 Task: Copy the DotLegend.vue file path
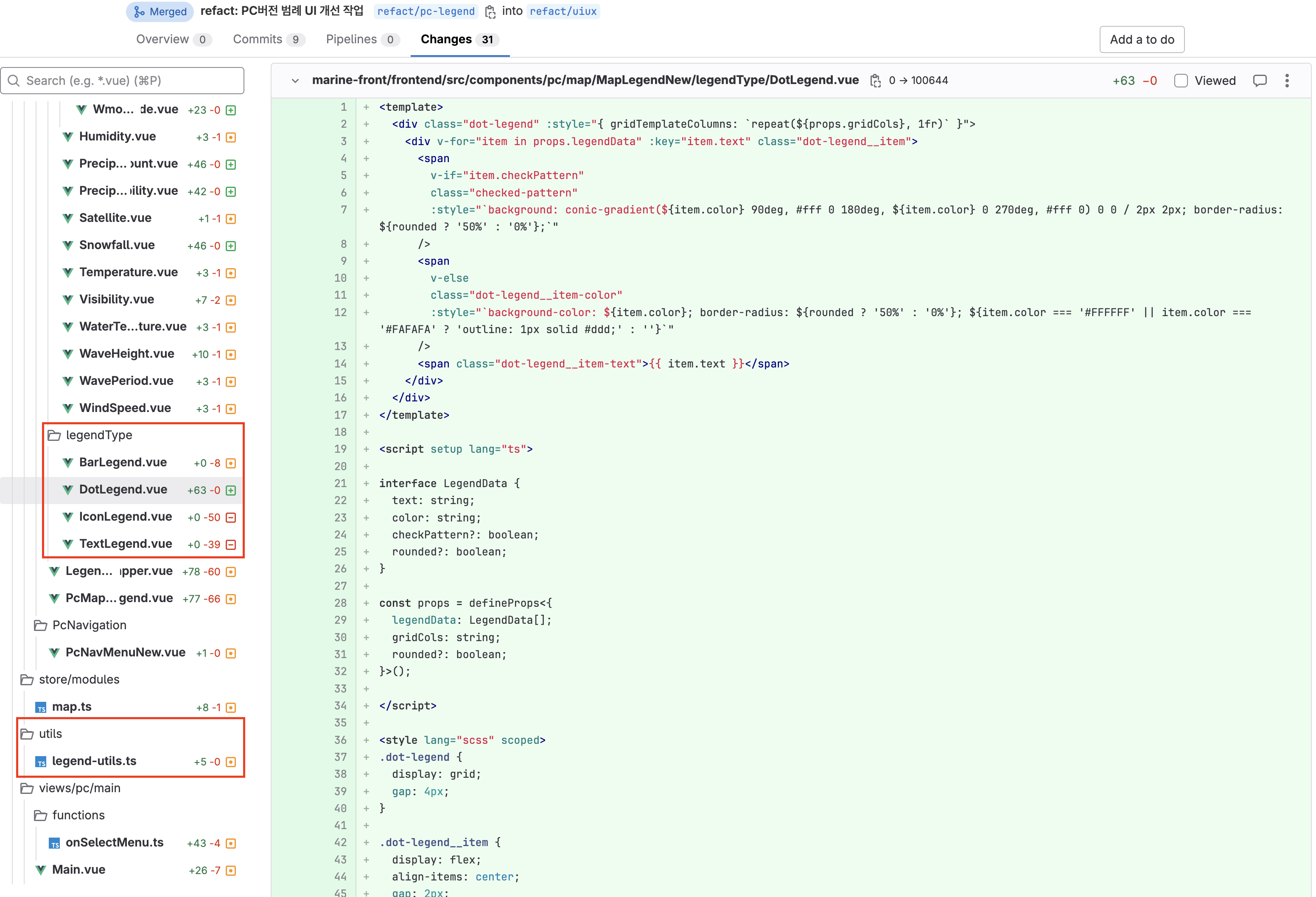876,81
